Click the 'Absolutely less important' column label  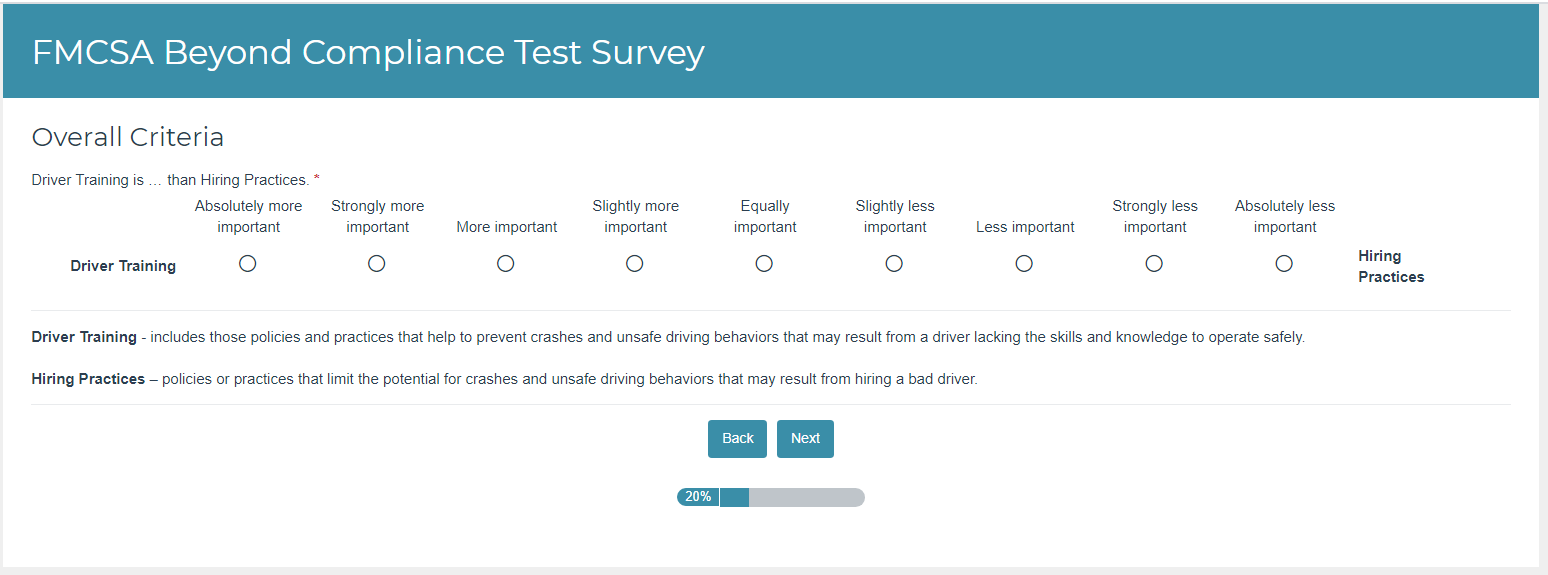1285,216
